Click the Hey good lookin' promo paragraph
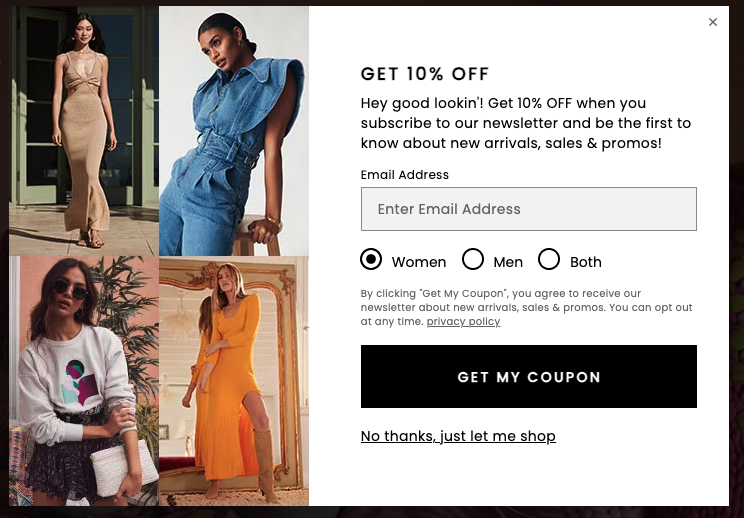Screen dimensions: 744x518 pos(526,123)
